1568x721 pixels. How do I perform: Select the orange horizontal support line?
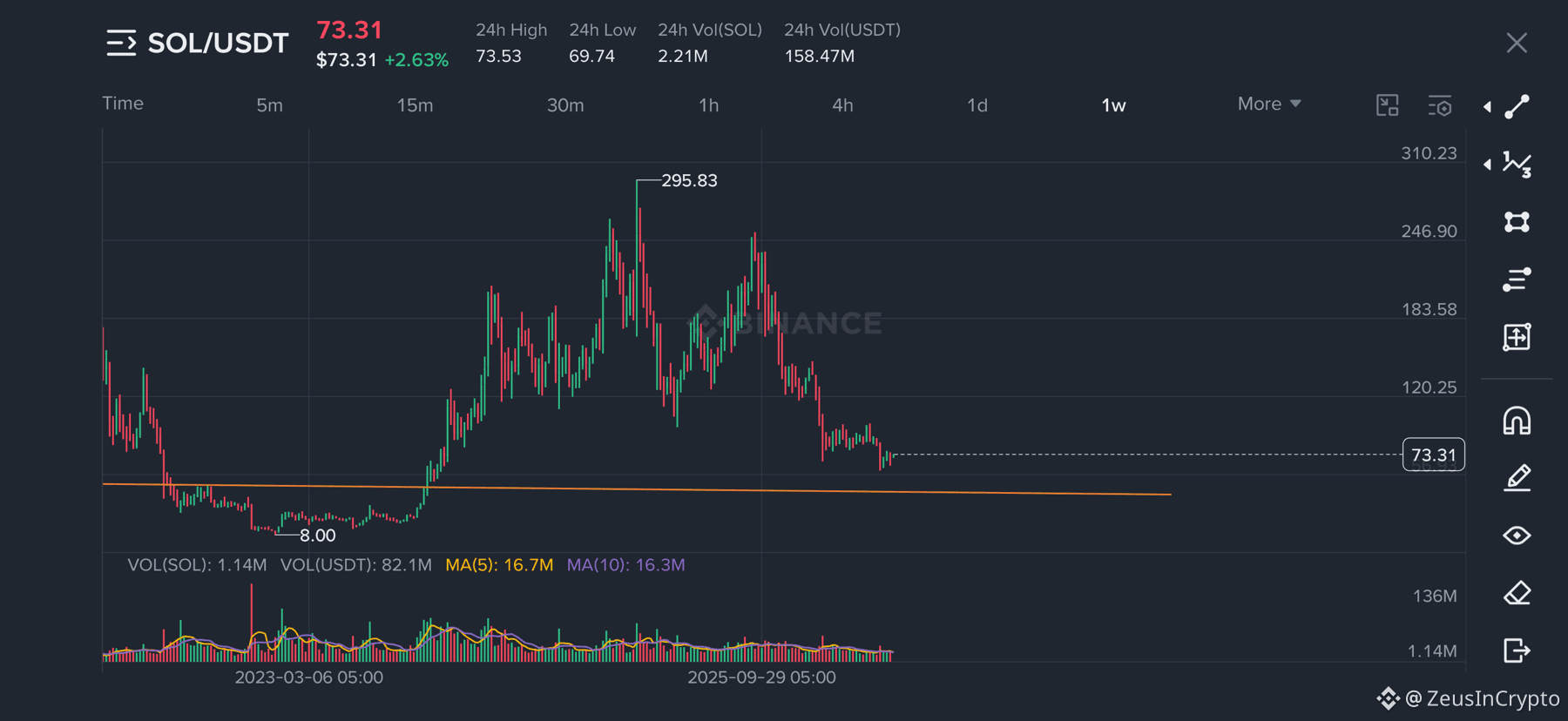pos(637,489)
